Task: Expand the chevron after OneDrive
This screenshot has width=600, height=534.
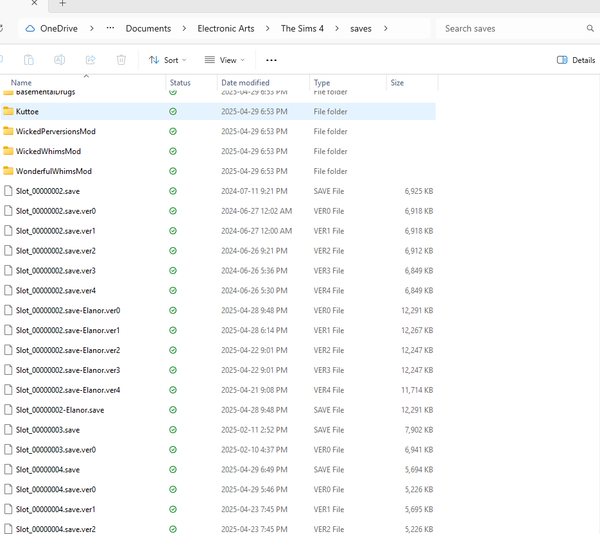Action: [91, 28]
